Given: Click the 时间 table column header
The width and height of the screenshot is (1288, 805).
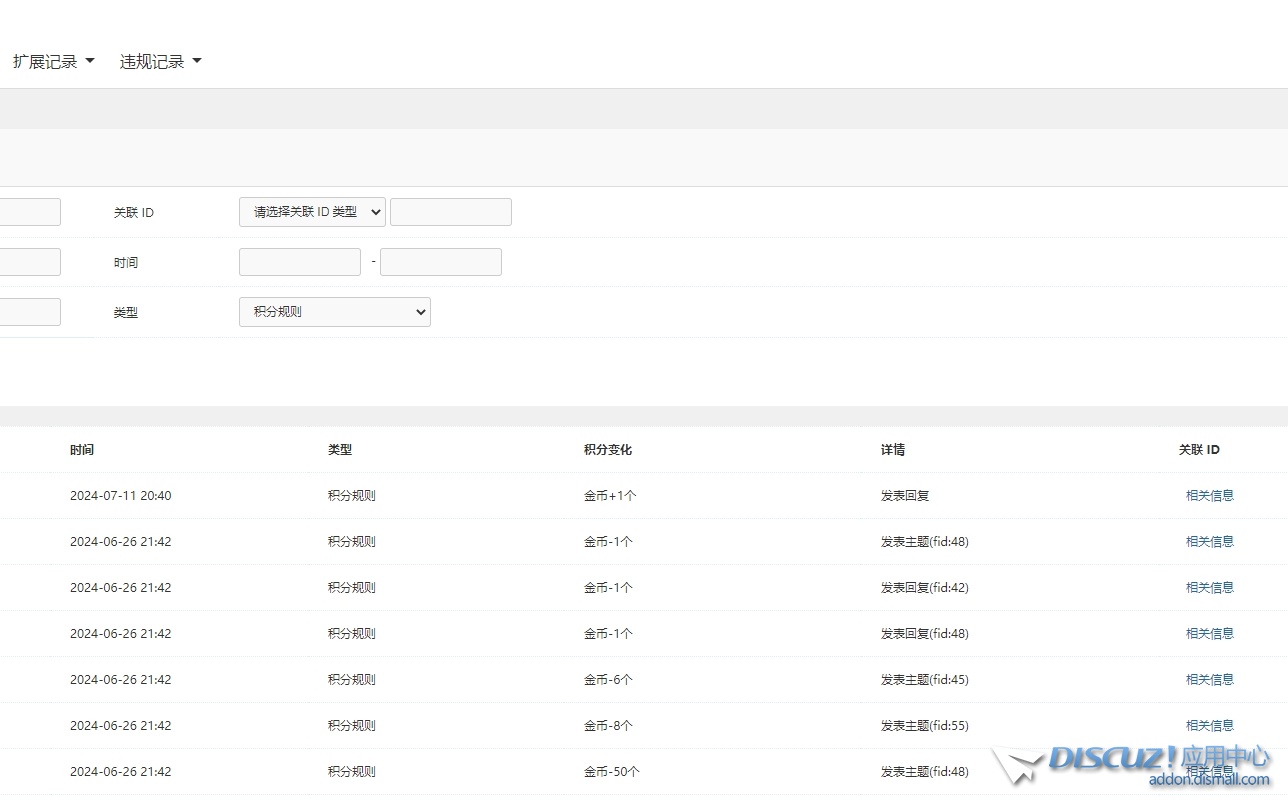Looking at the screenshot, I should coord(82,450).
